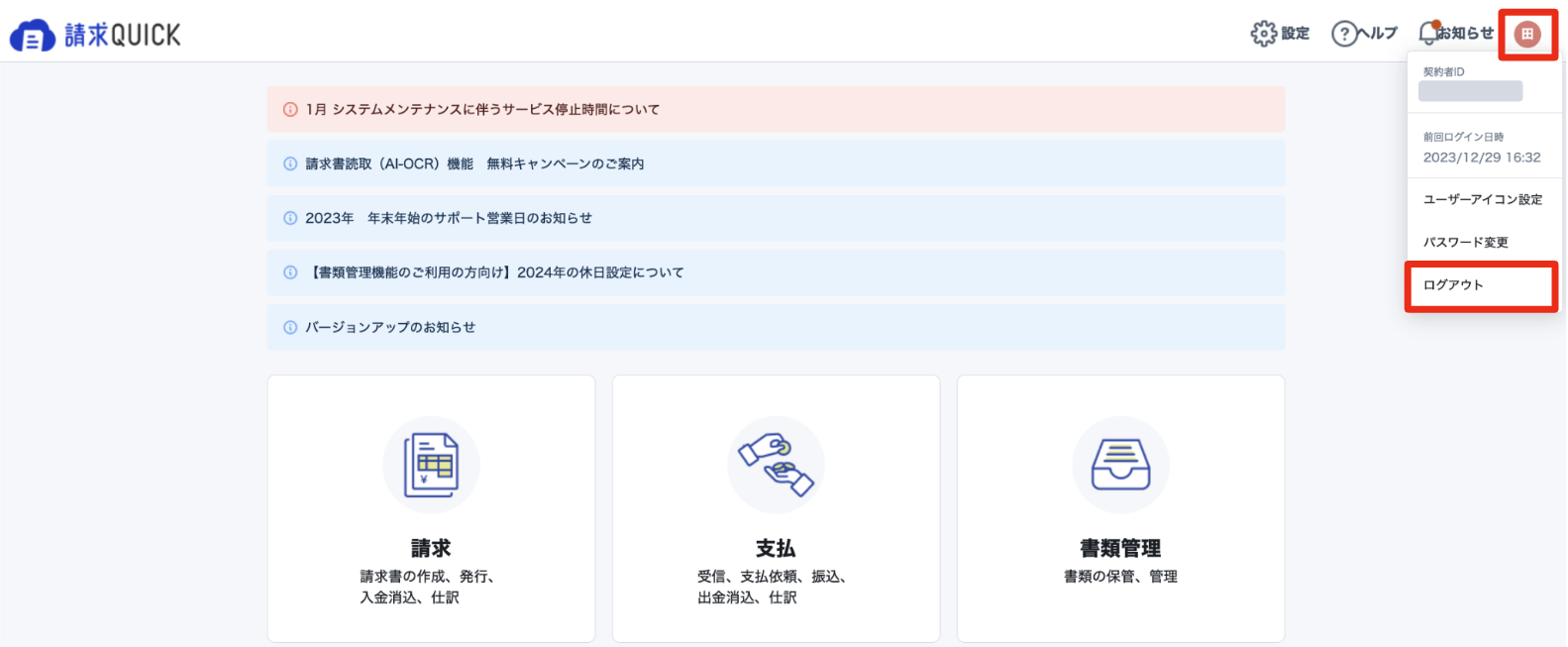Click the 前回ログイン日時 label
1568x647 pixels.
pos(1463,138)
